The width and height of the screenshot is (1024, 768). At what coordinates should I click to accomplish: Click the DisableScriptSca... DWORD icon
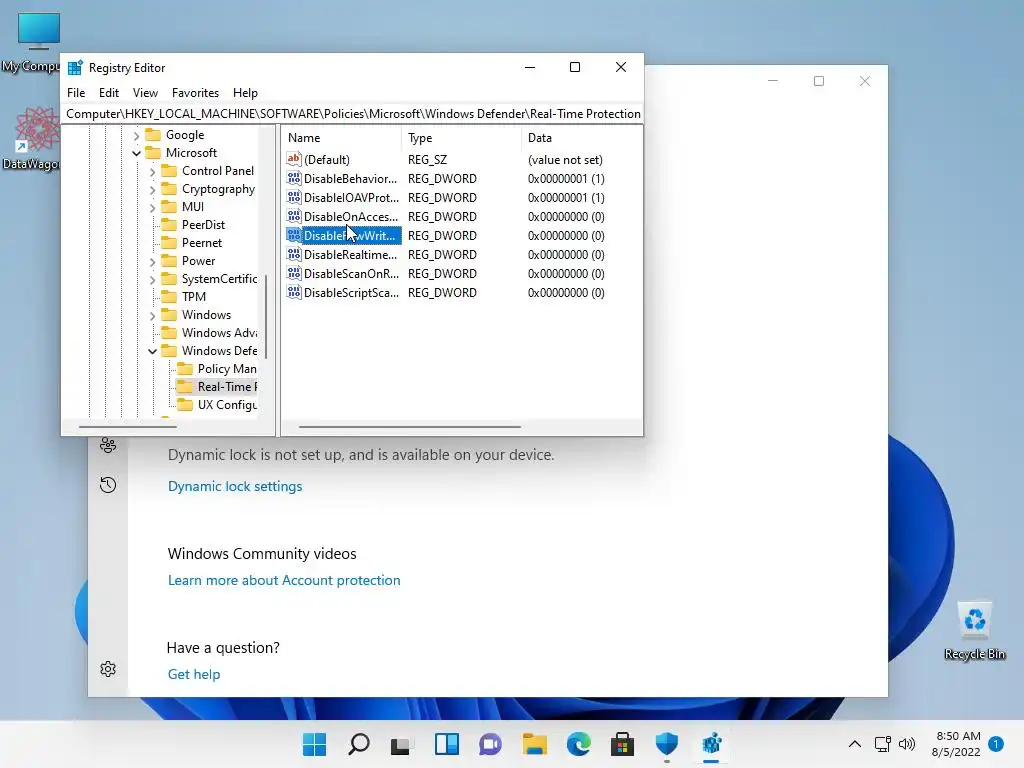coord(294,292)
